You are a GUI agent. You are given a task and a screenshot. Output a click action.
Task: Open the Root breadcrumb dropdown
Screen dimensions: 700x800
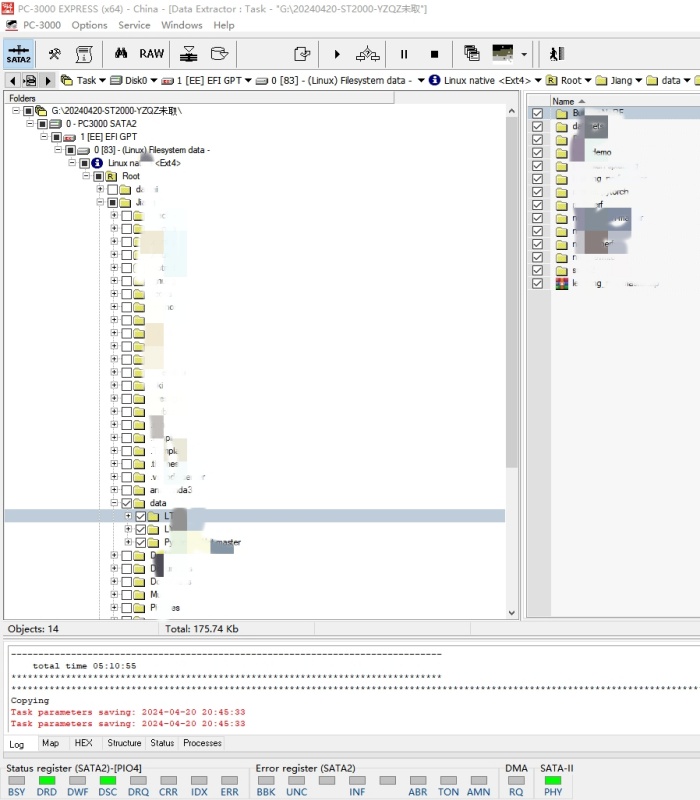click(x=588, y=81)
